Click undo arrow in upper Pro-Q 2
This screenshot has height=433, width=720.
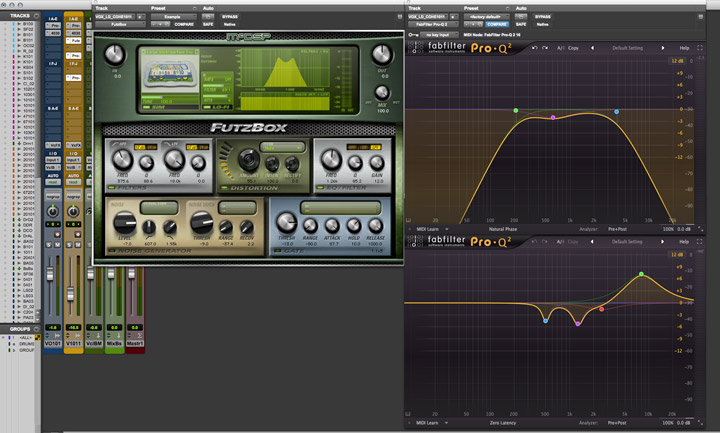click(x=534, y=48)
